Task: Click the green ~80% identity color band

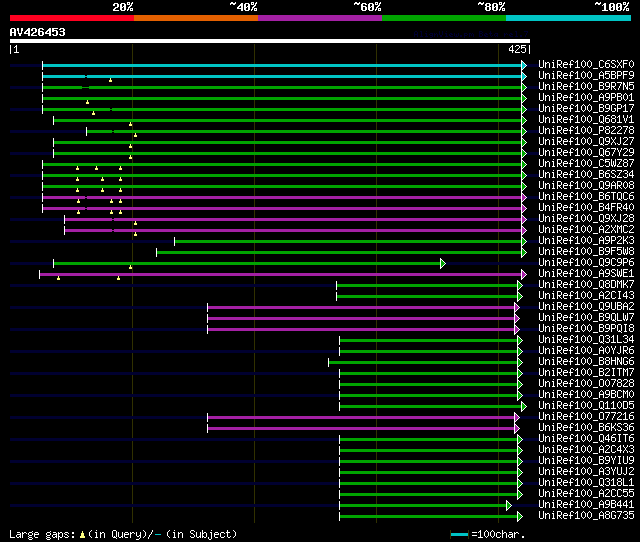Action: 444,18
